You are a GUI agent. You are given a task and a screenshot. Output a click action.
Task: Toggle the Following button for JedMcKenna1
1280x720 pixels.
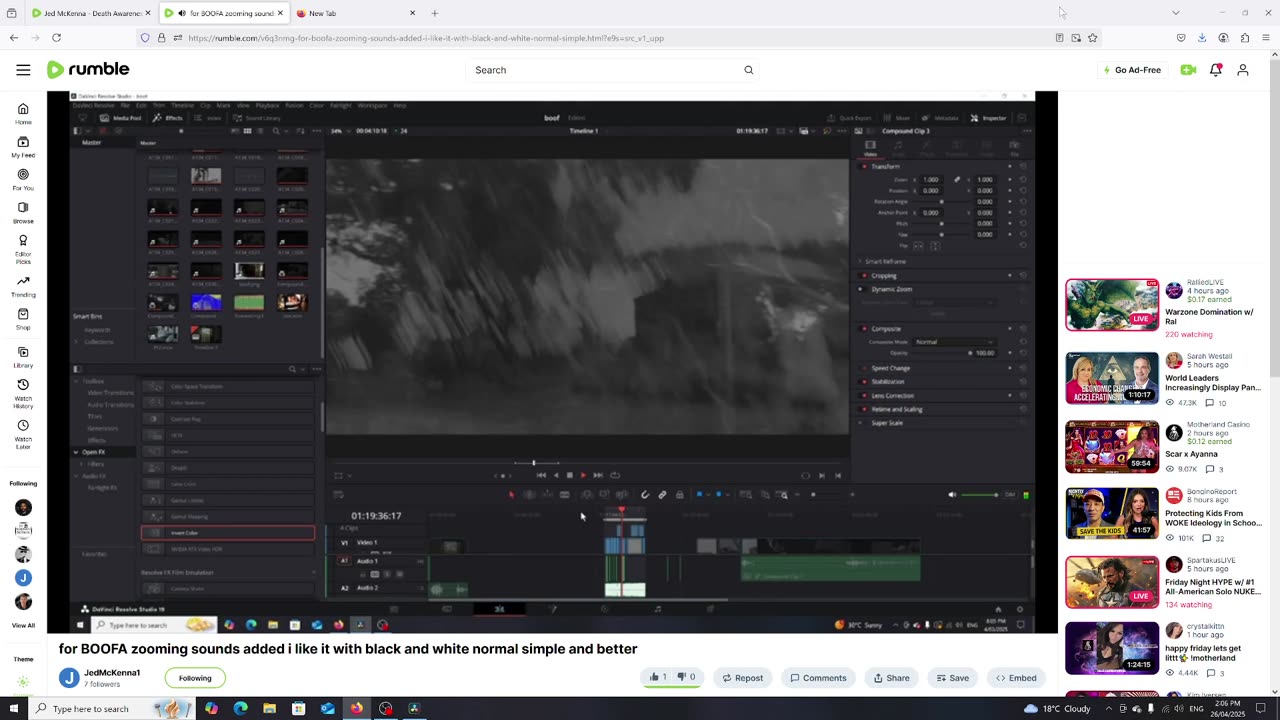tap(195, 678)
